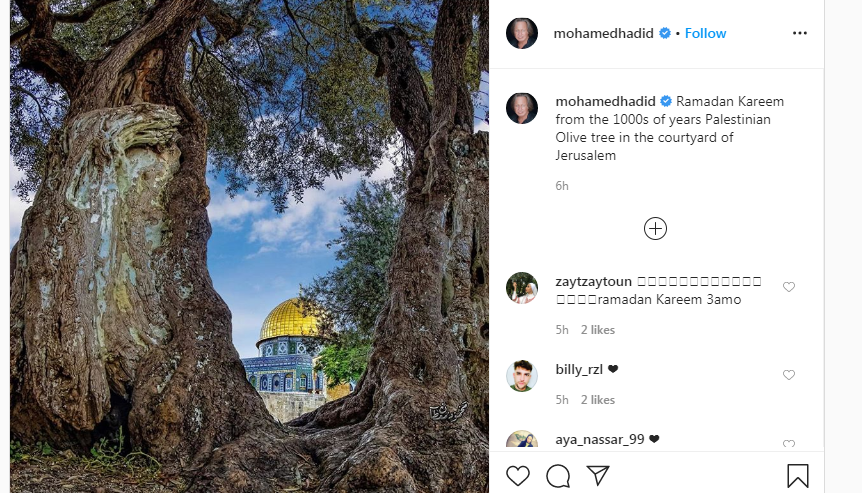Open billy_rzl's profile picture
This screenshot has width=862, height=493.
pyautogui.click(x=522, y=376)
